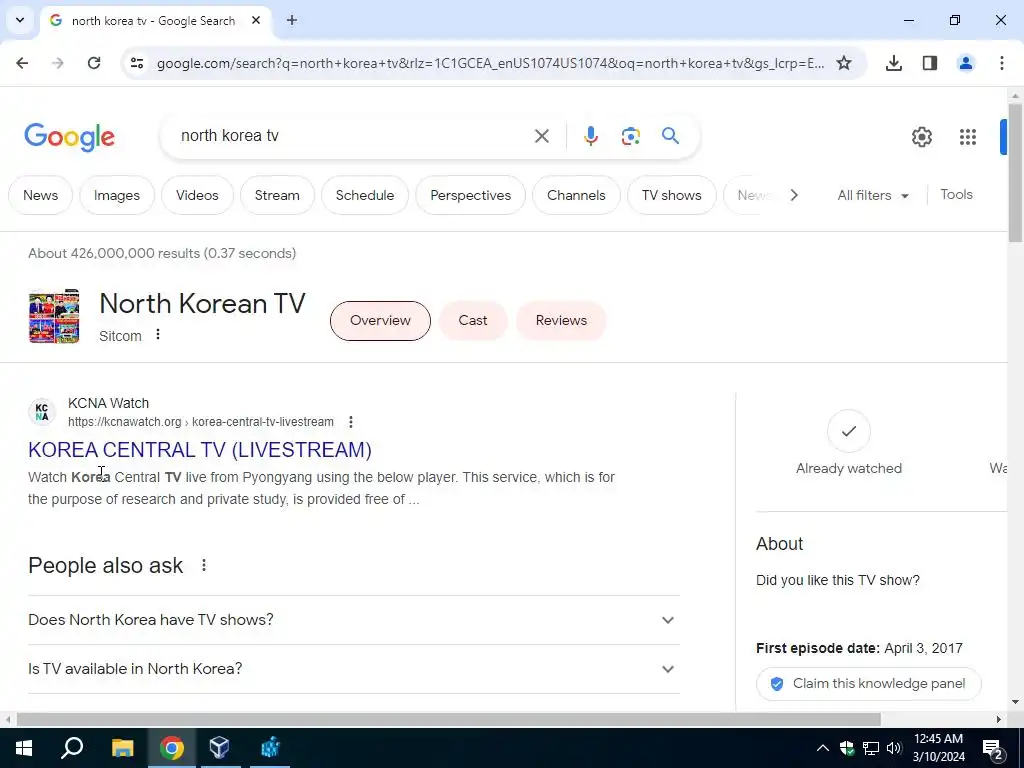Select the Schedule filter chip
Screen dimensions: 1024x768
(x=365, y=195)
